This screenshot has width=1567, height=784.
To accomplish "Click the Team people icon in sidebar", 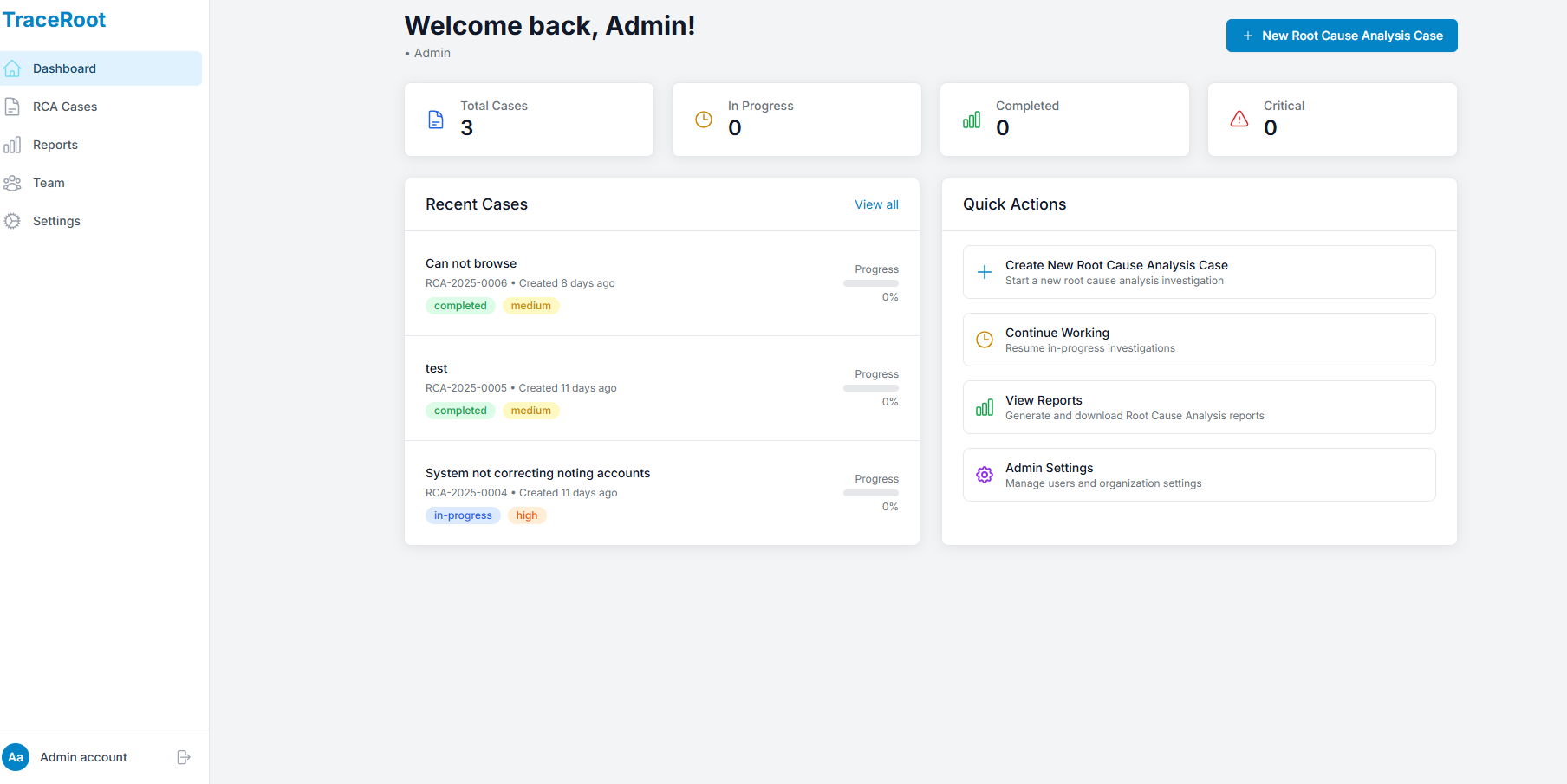I will [x=12, y=183].
